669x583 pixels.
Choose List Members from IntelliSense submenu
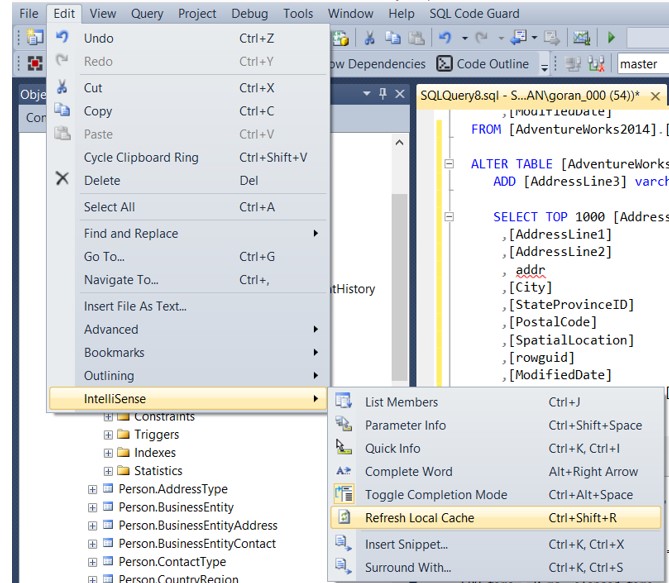496,402
